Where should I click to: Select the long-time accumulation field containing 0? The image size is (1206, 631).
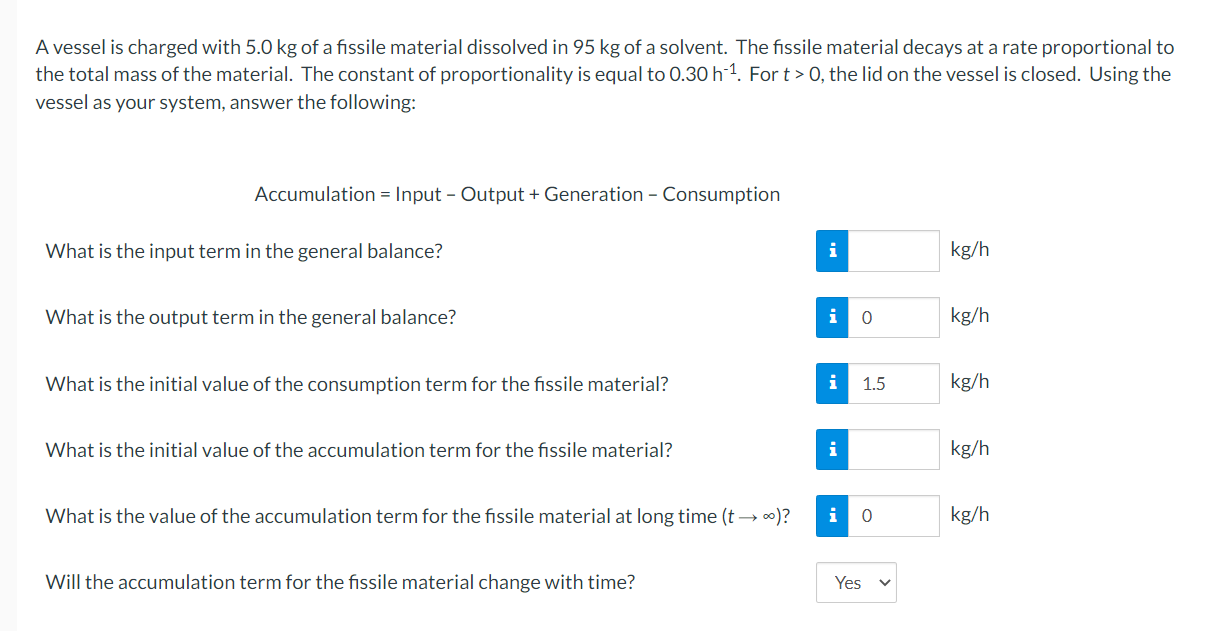tap(894, 515)
